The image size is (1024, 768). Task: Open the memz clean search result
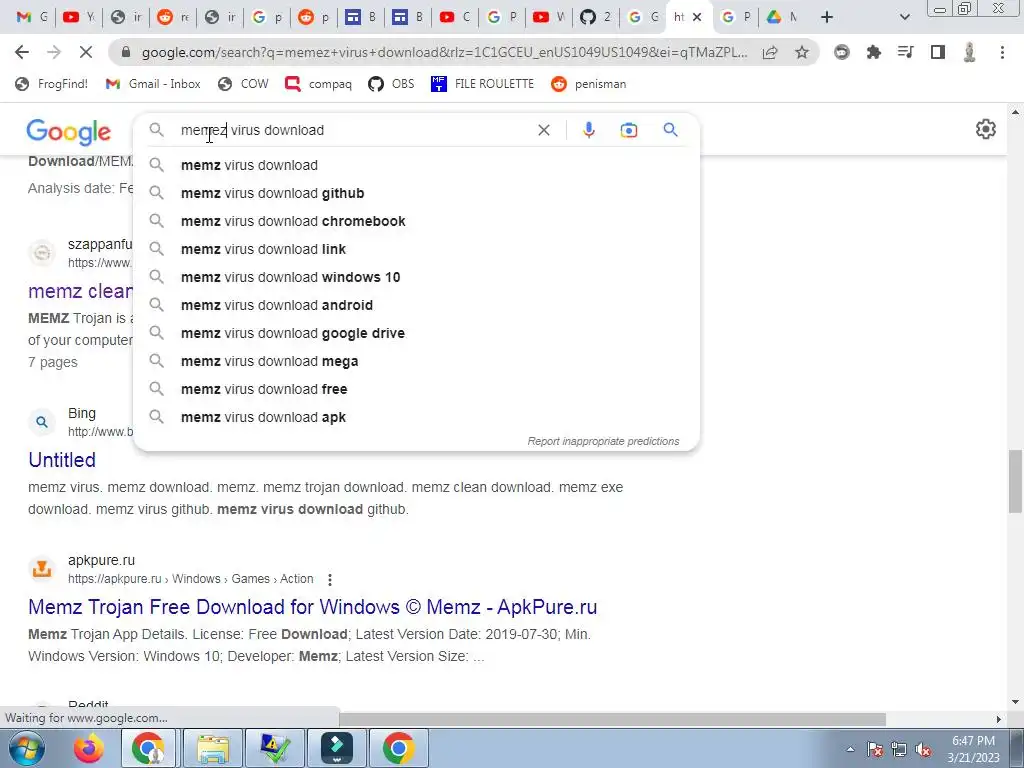(80, 291)
